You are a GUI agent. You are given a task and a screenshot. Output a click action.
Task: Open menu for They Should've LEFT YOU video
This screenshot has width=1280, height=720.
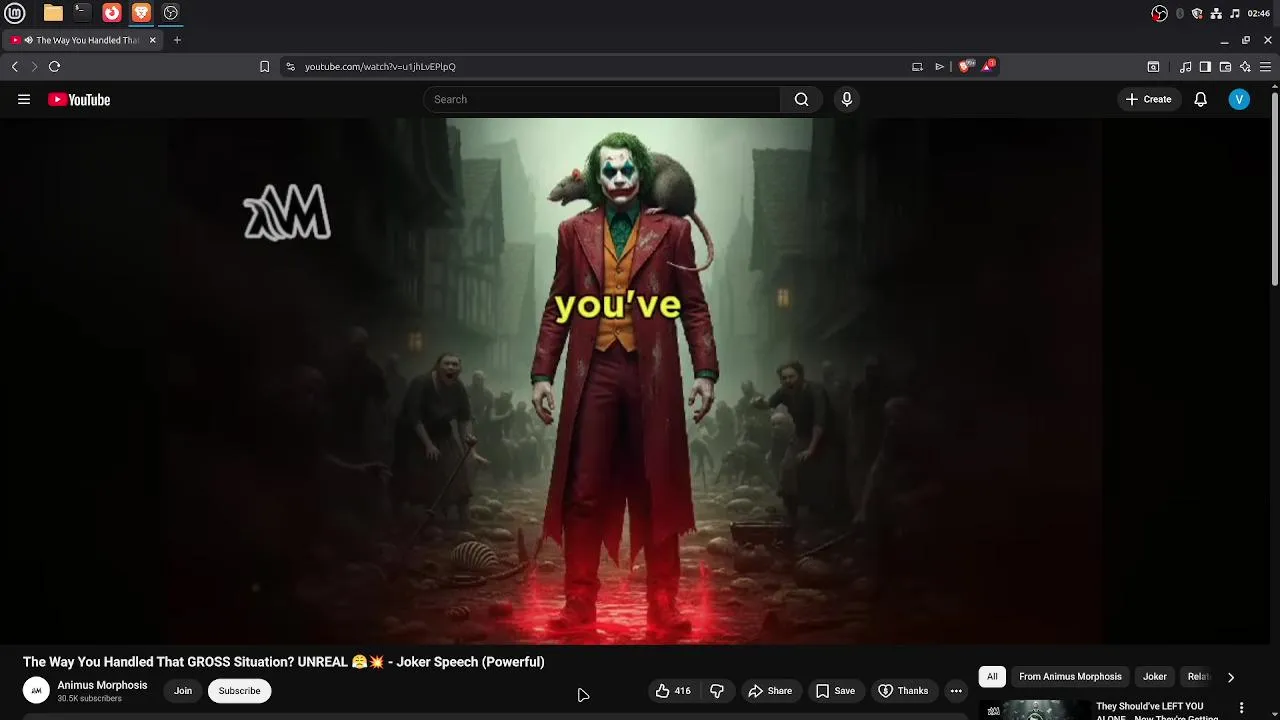point(1242,708)
